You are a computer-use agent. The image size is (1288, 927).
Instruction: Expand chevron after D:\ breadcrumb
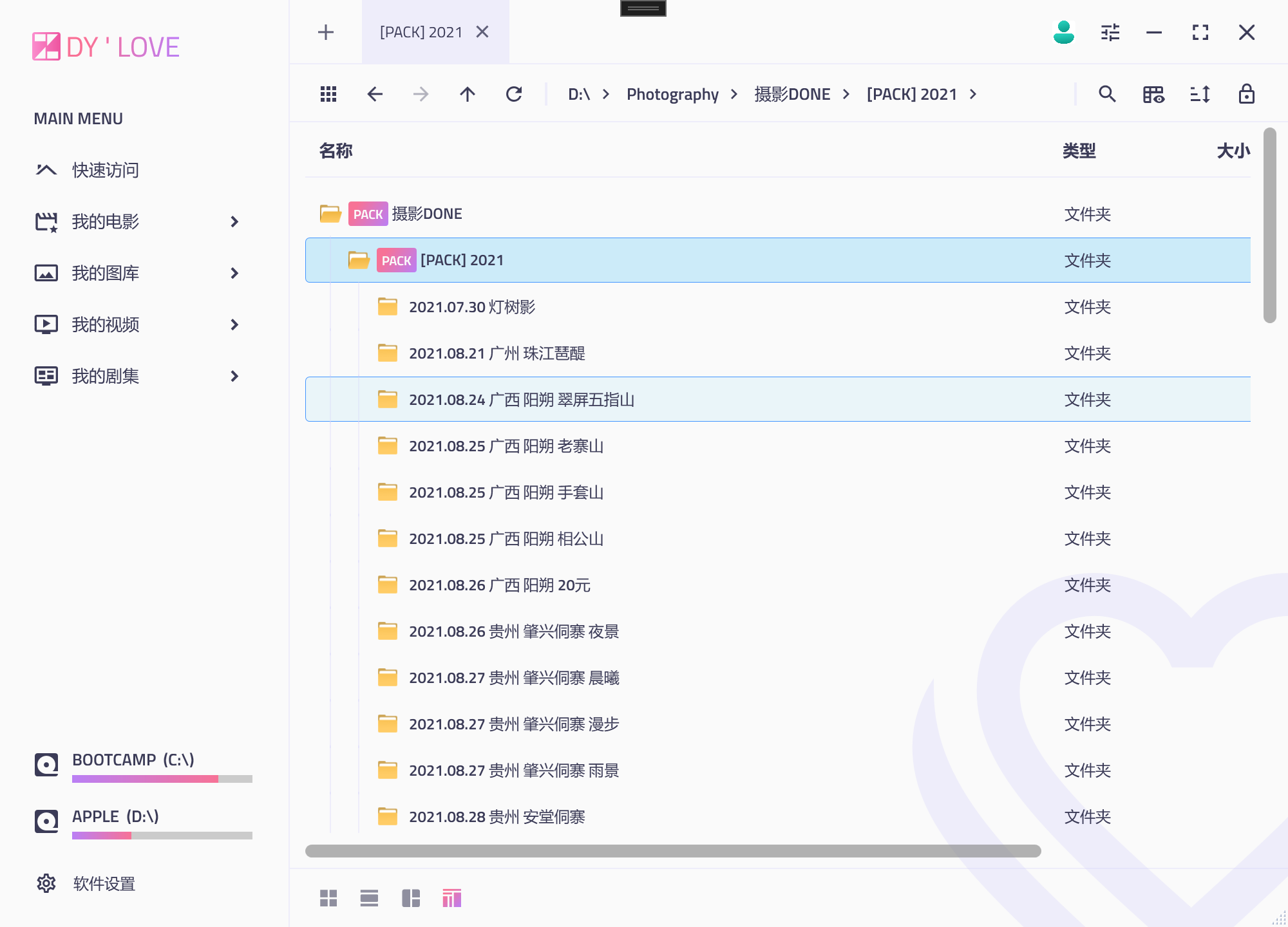coord(606,95)
